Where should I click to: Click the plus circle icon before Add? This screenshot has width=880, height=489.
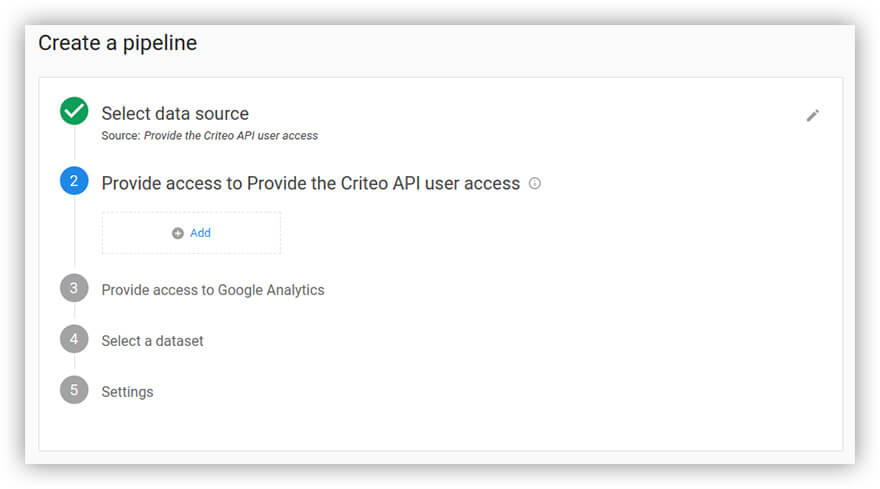[x=178, y=233]
